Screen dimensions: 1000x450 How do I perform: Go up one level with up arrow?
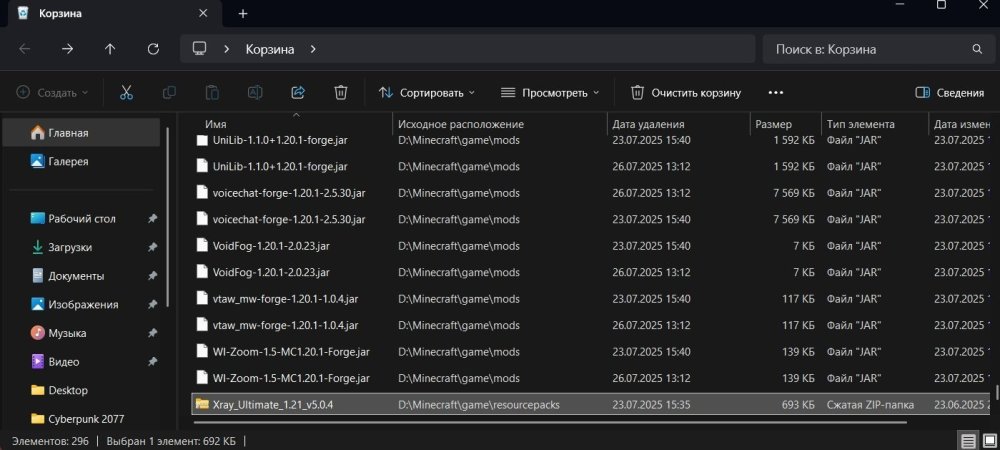click(x=110, y=49)
